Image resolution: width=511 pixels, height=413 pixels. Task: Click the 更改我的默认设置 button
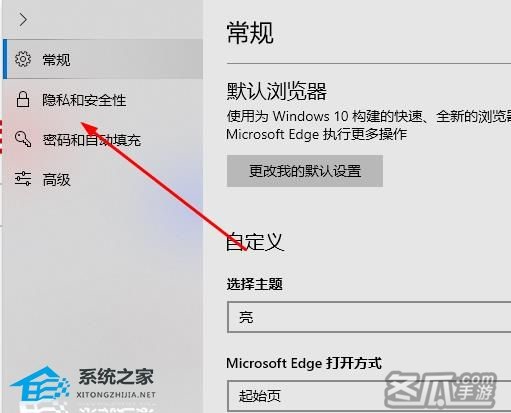click(305, 171)
